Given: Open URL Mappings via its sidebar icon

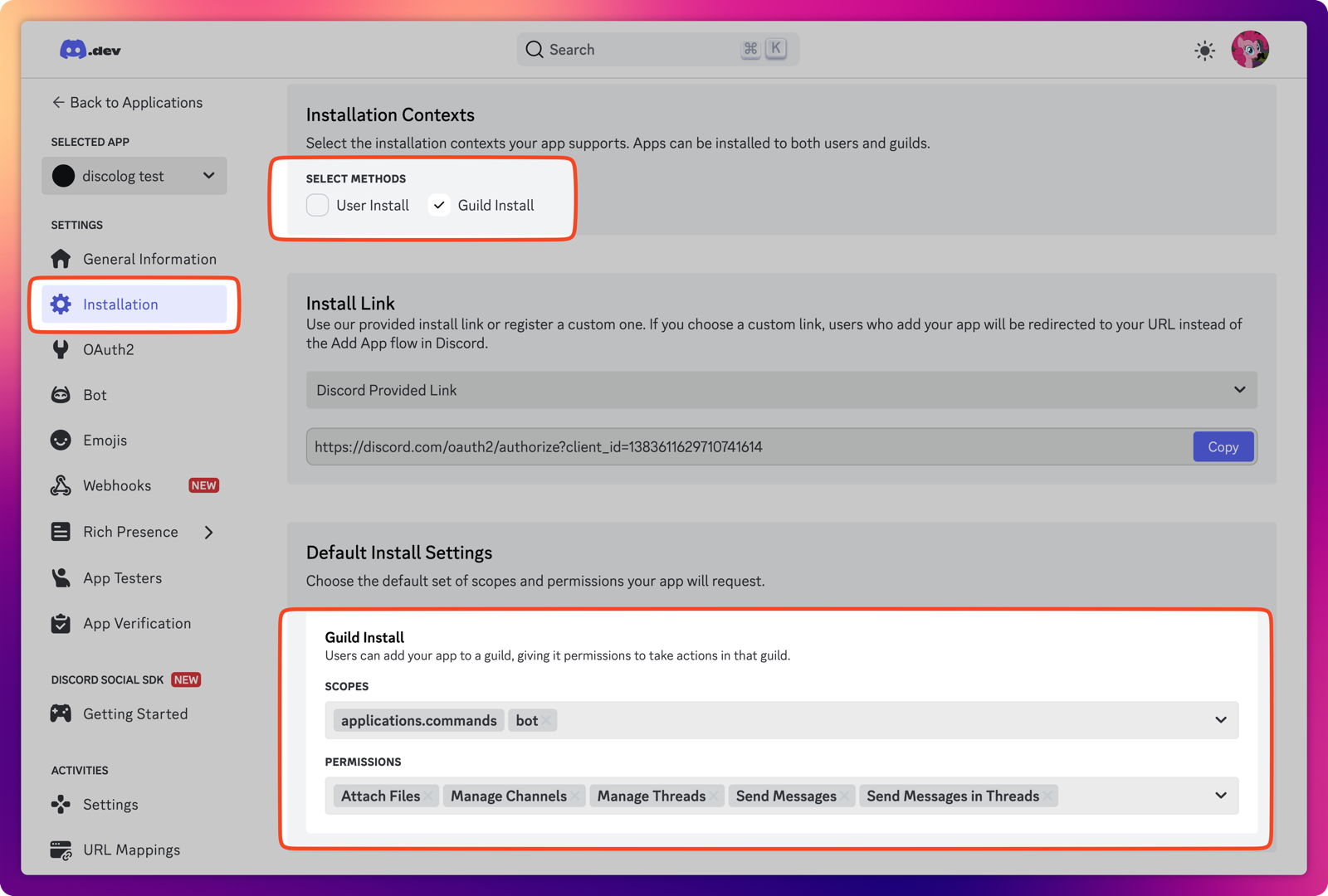Looking at the screenshot, I should (x=61, y=850).
